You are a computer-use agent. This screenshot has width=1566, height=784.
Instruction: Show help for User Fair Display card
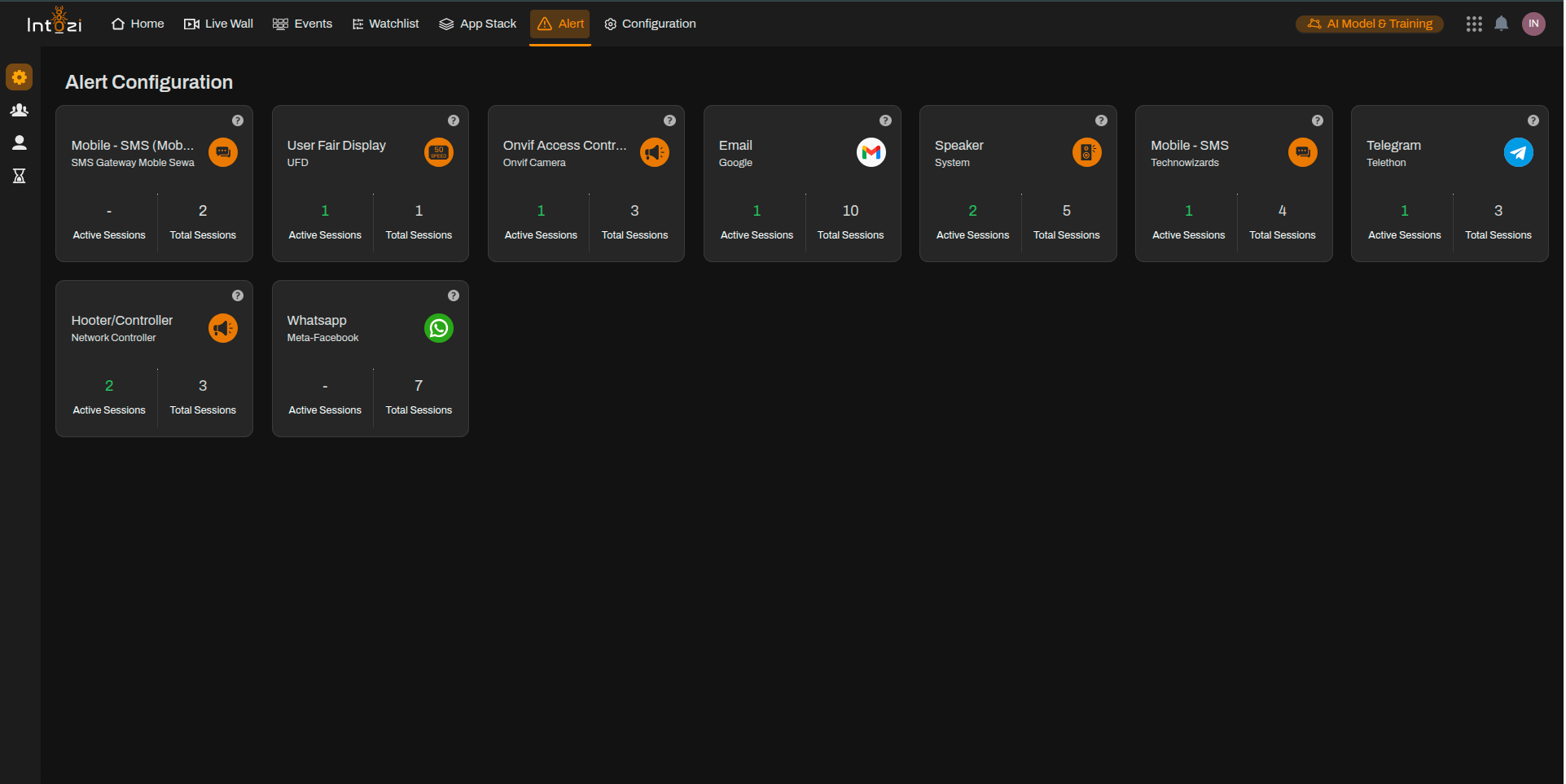coord(454,120)
